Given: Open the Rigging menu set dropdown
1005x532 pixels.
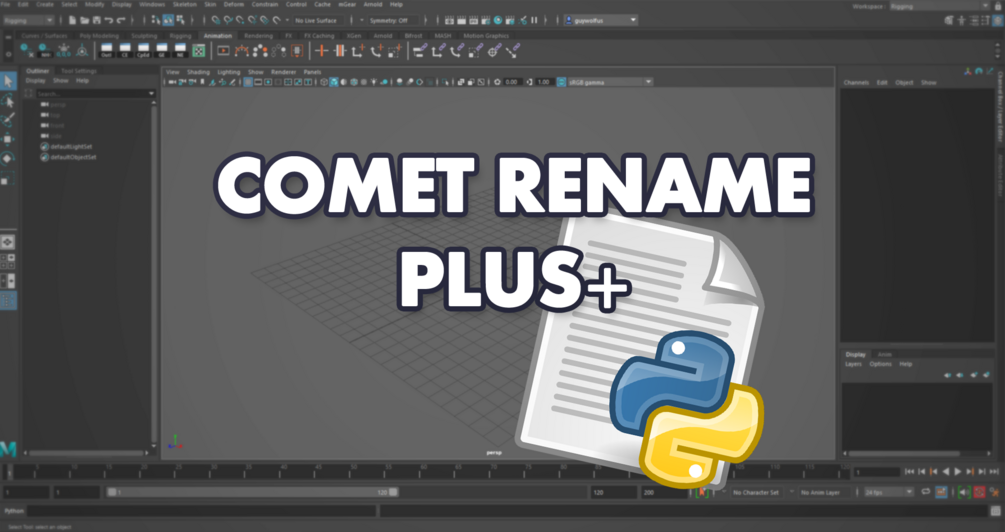Looking at the screenshot, I should 28,21.
